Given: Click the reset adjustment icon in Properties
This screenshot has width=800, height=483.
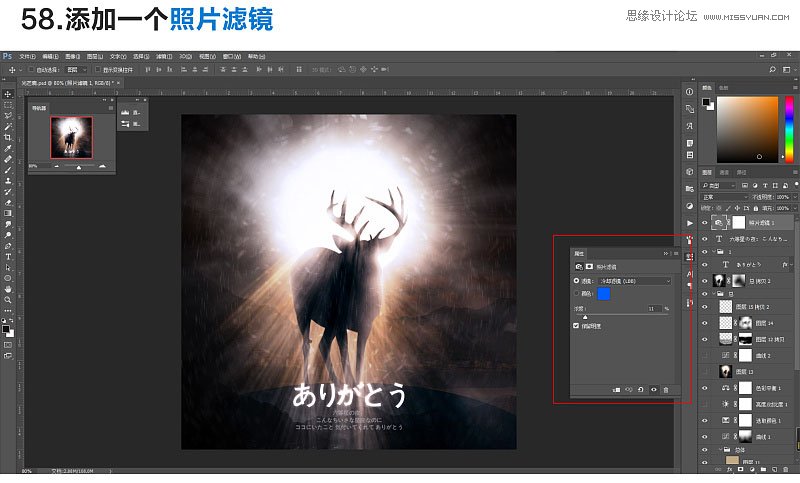Looking at the screenshot, I should click(x=641, y=390).
